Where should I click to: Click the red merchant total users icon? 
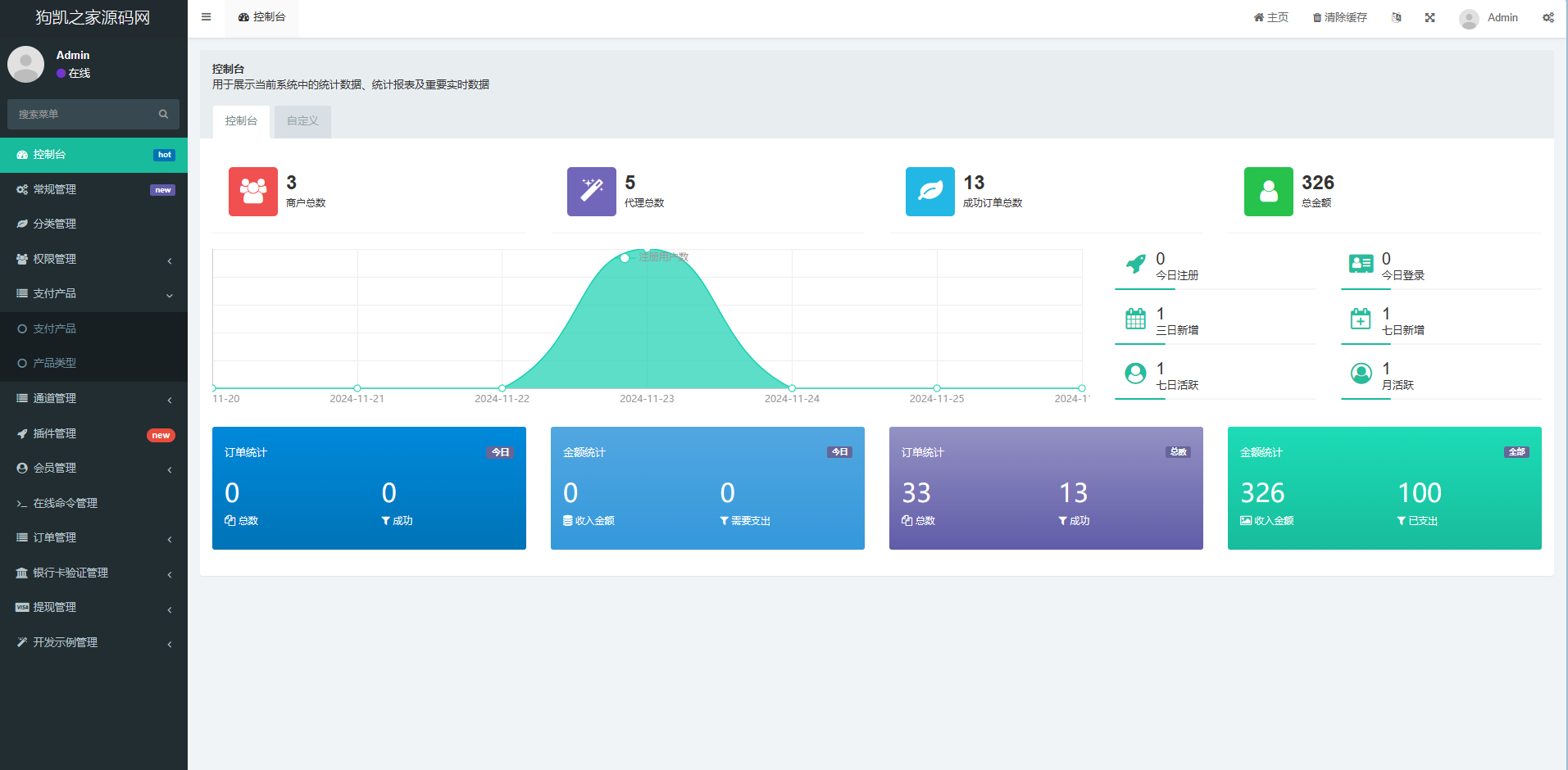point(252,192)
